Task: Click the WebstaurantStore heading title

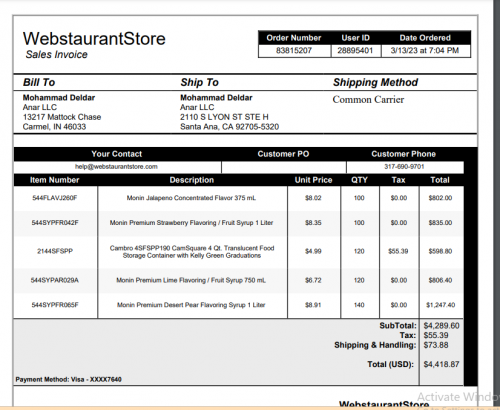Action: coord(94,39)
